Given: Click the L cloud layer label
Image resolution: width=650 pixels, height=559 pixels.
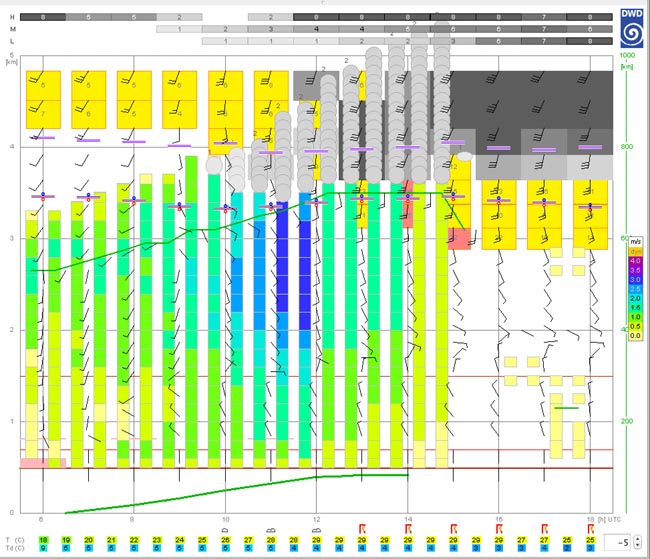Looking at the screenshot, I should [x=12, y=41].
